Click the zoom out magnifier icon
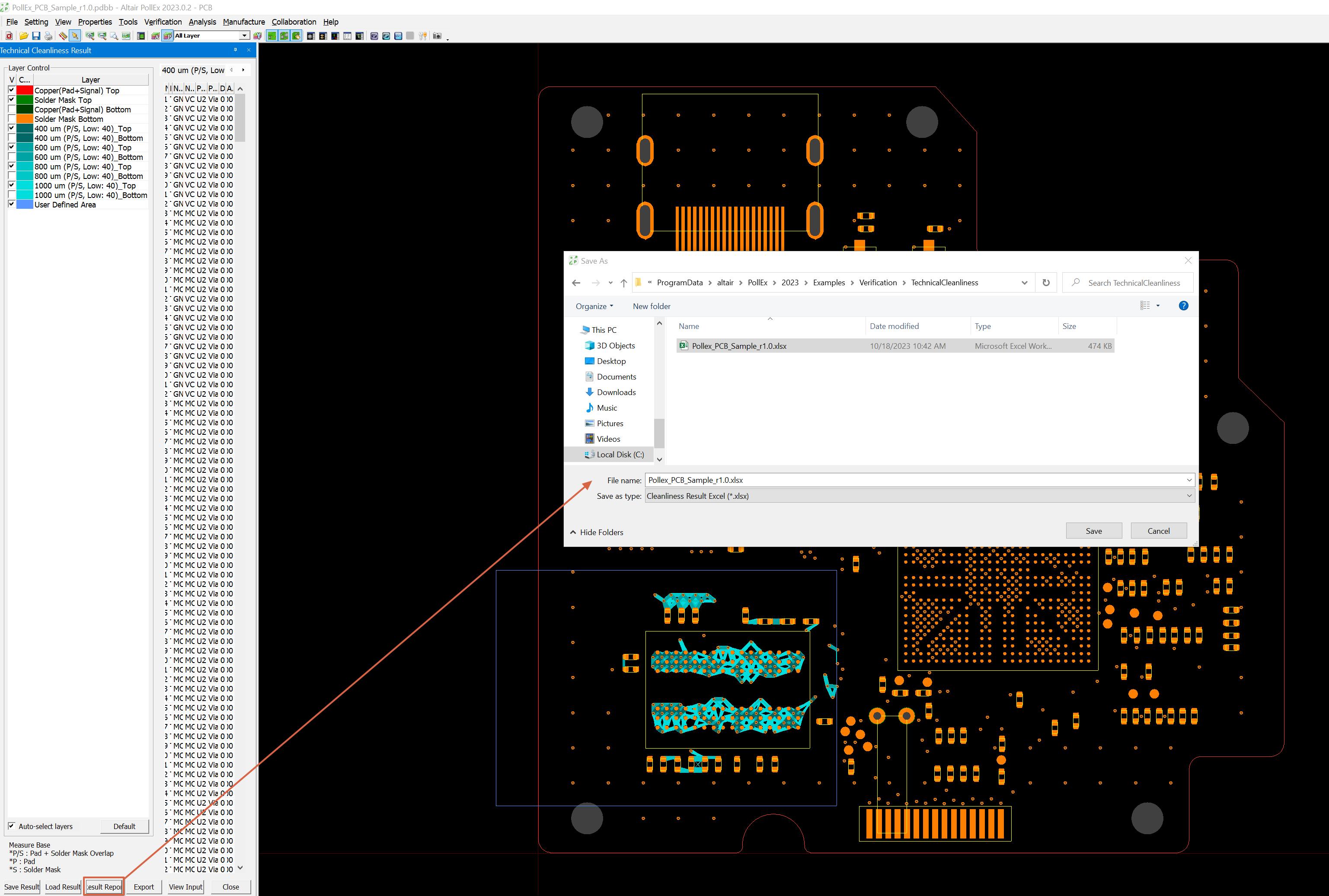The image size is (1329, 896). tap(102, 36)
